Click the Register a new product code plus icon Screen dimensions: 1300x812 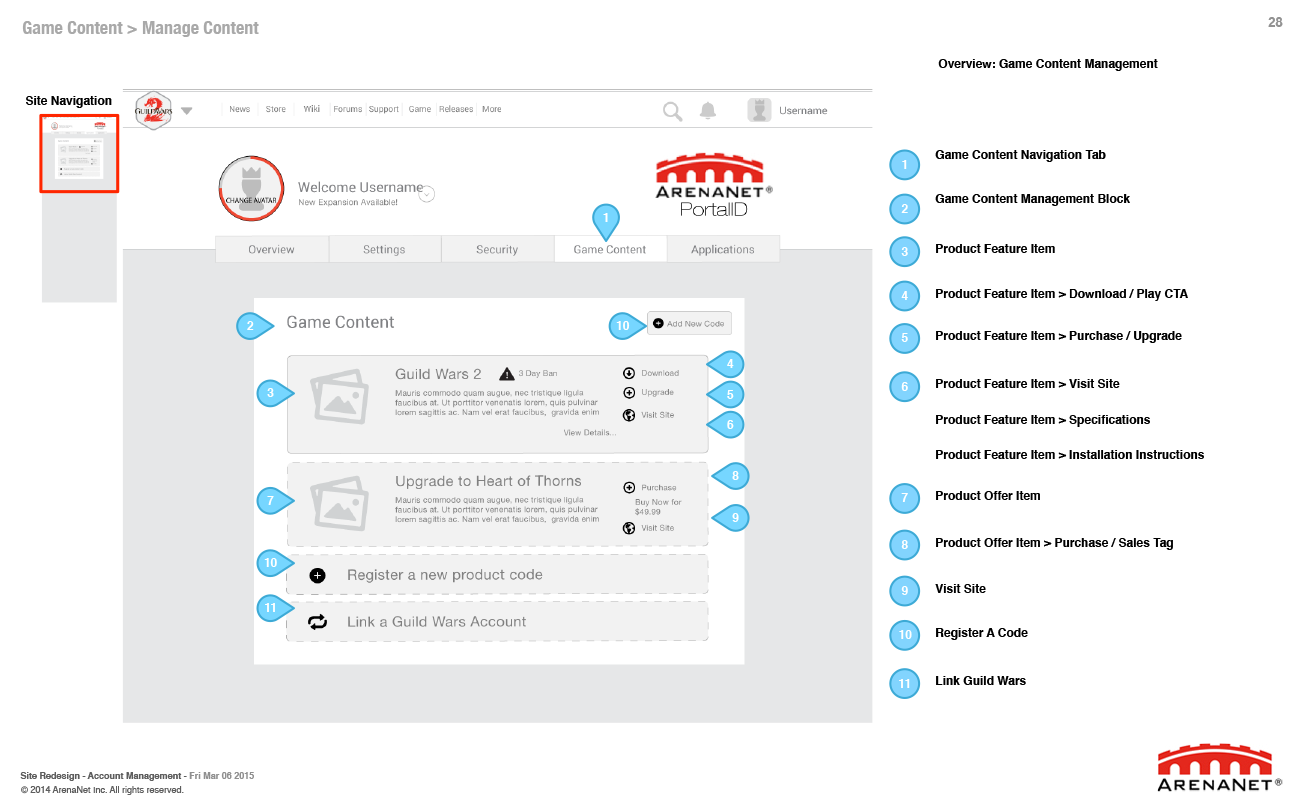click(x=318, y=575)
